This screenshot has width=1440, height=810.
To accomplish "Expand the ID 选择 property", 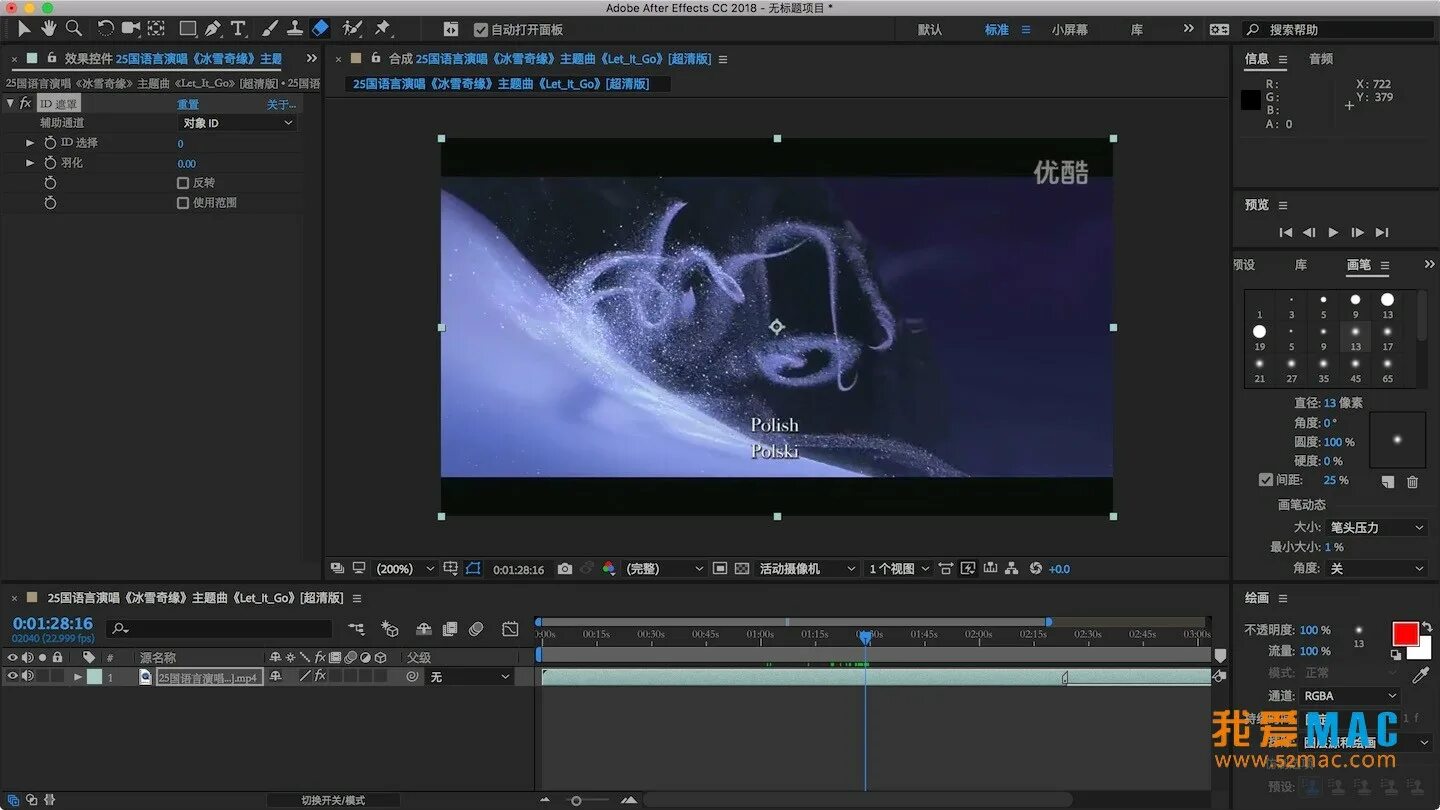I will tap(30, 143).
